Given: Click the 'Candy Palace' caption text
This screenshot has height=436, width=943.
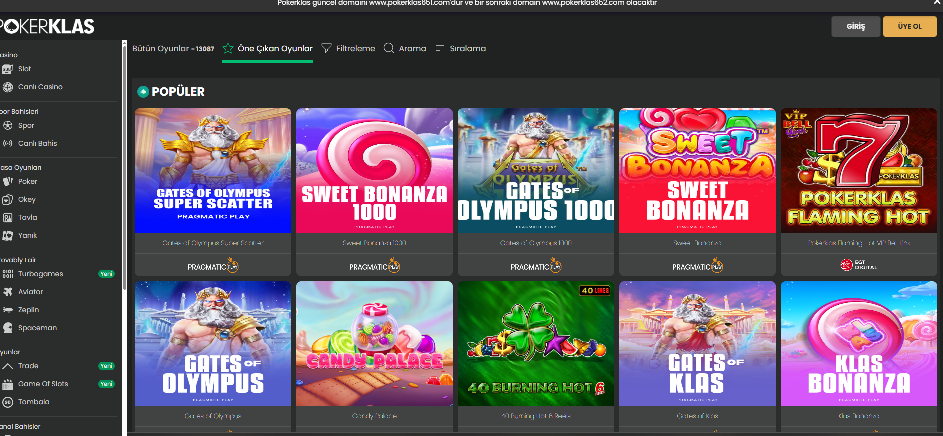Looking at the screenshot, I should 374,416.
